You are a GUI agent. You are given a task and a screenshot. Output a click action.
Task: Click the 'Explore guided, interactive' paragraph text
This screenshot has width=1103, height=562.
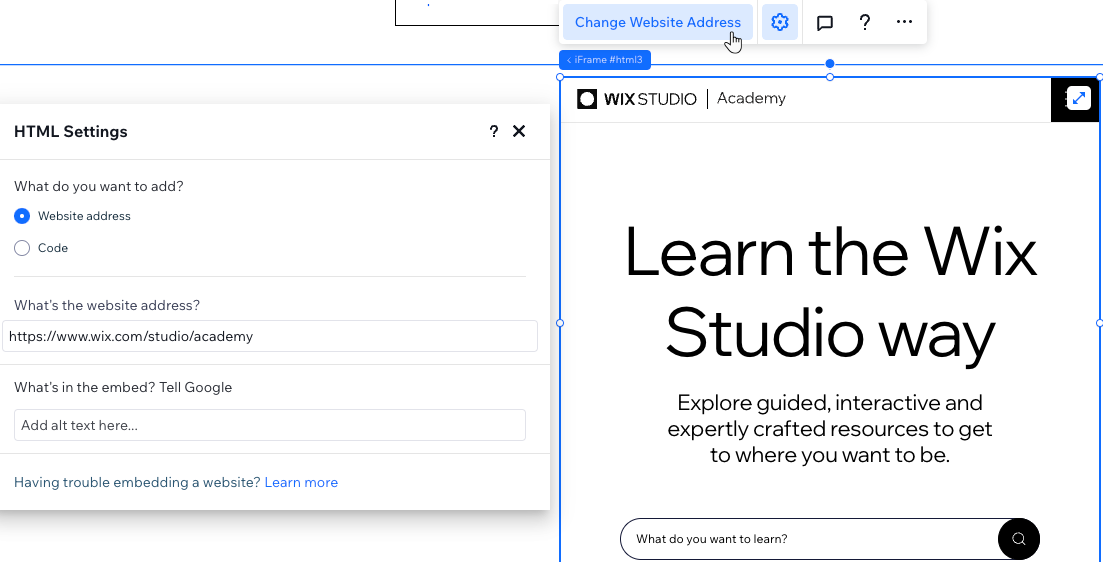(830, 429)
